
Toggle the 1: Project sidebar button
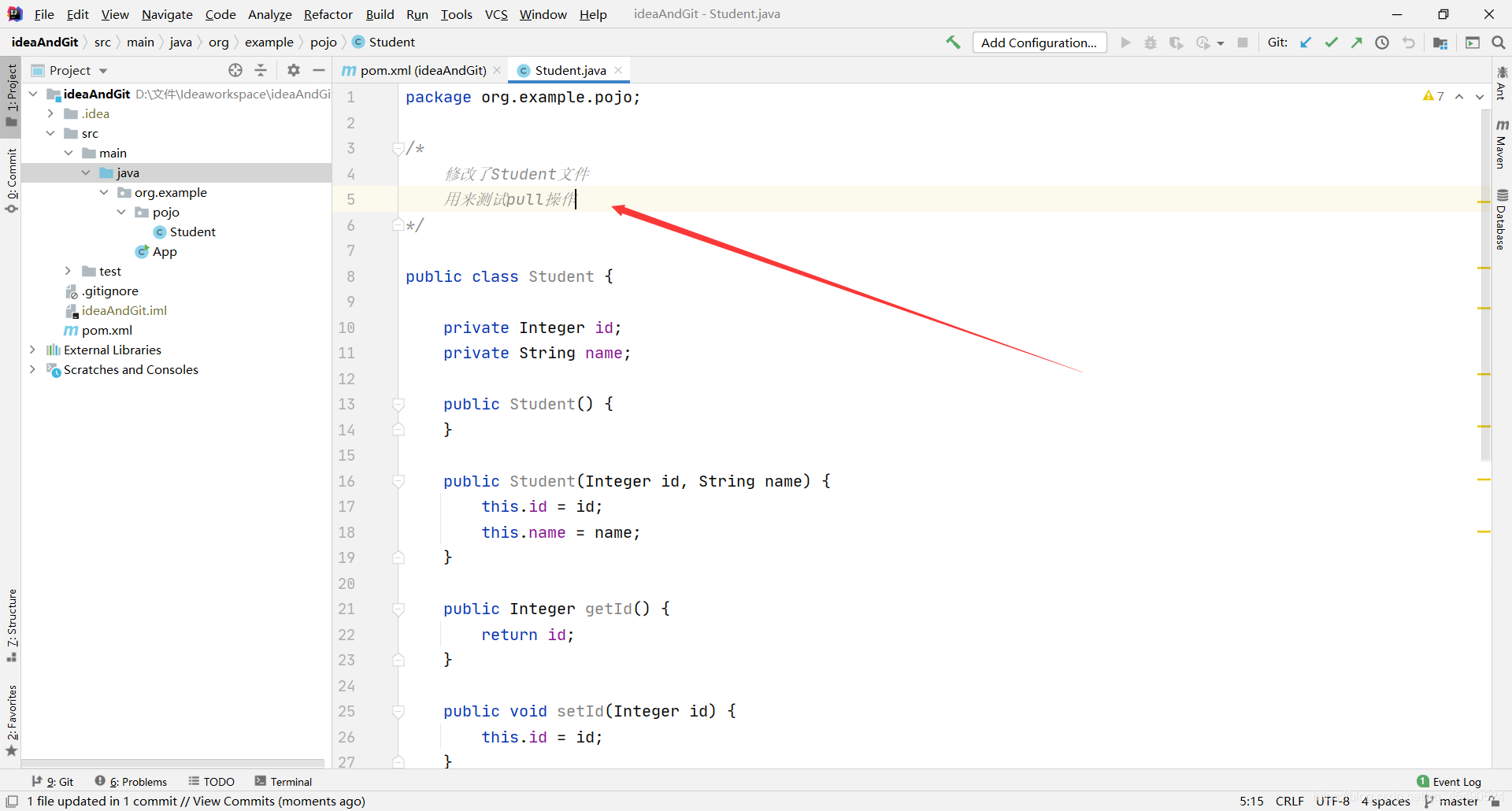tap(11, 95)
